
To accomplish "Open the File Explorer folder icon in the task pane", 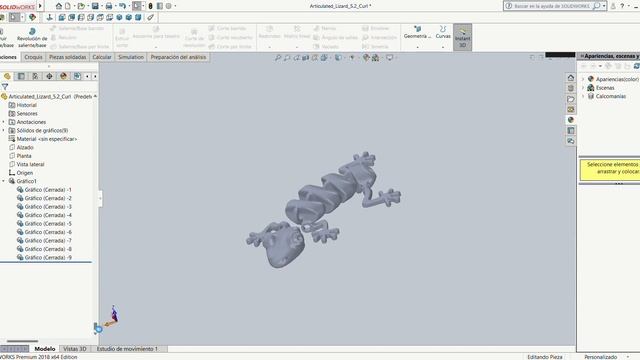I will [571, 99].
